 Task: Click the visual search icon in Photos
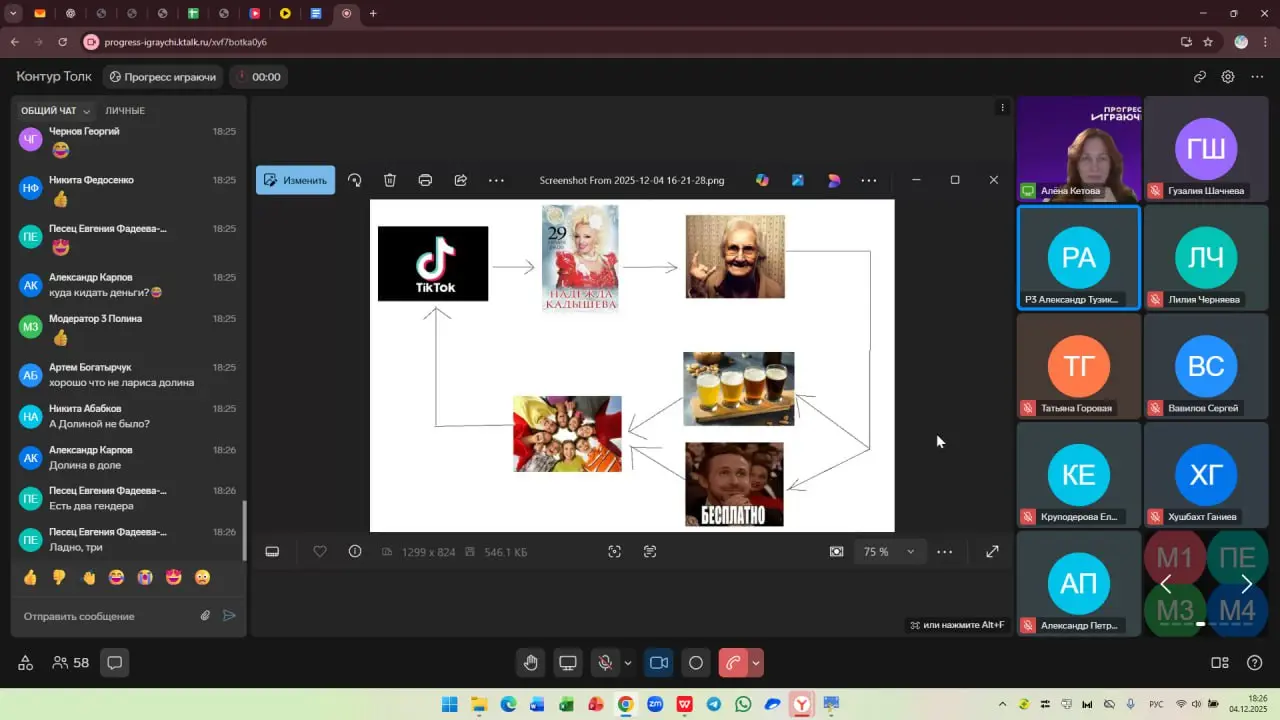pos(615,552)
